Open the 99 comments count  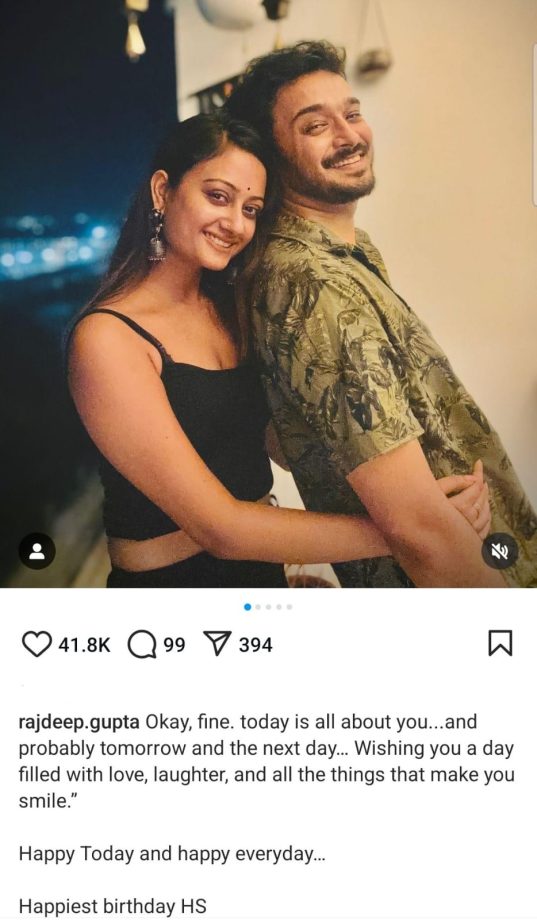(174, 645)
